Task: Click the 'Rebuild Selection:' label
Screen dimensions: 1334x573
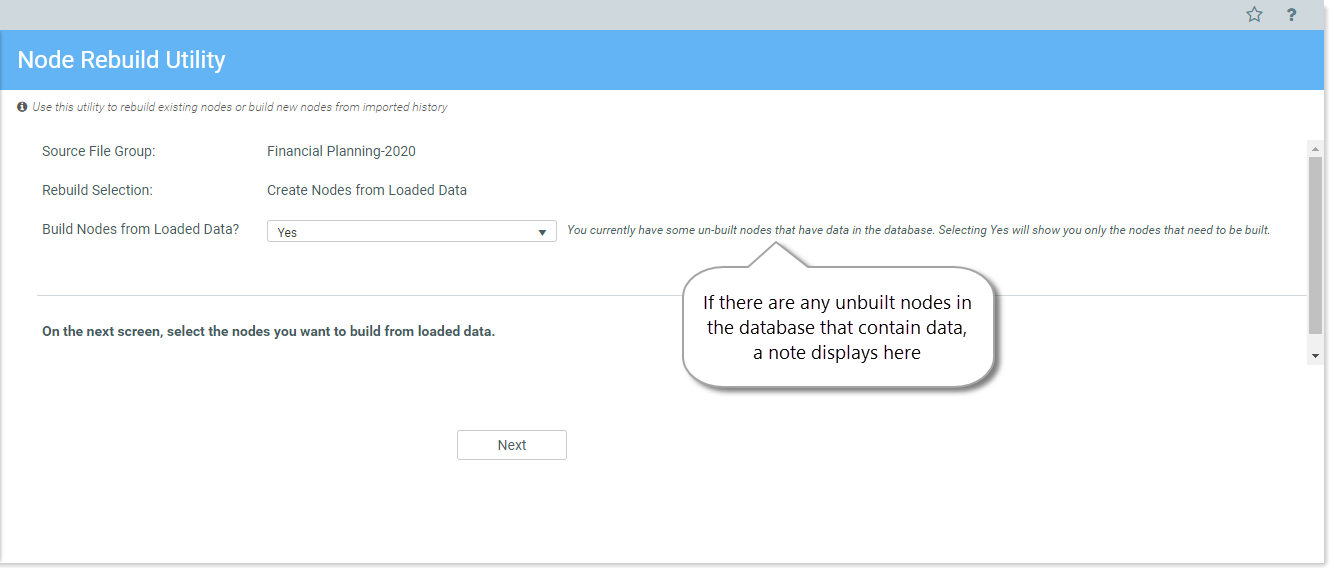Action: (x=97, y=190)
